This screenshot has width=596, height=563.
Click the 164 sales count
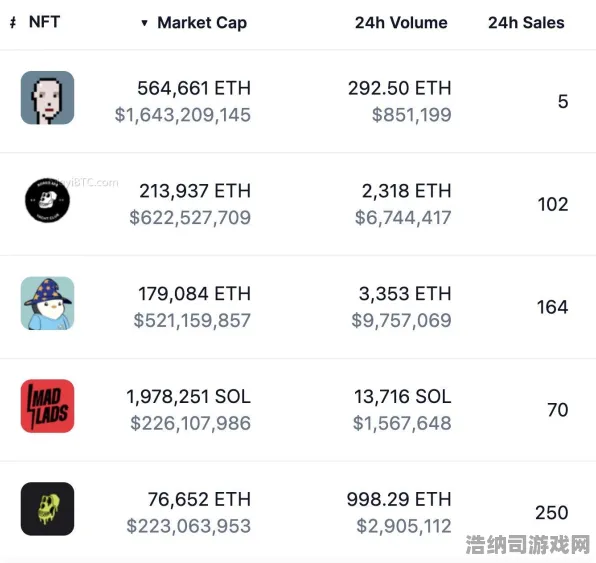pyautogui.click(x=552, y=307)
